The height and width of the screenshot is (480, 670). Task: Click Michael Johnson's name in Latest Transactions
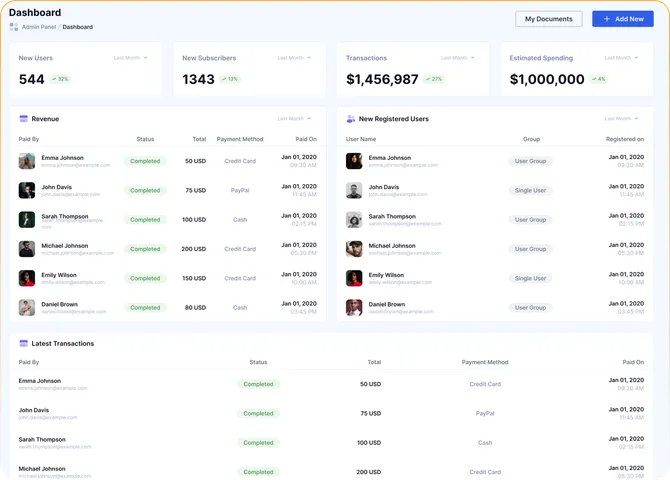click(42, 469)
